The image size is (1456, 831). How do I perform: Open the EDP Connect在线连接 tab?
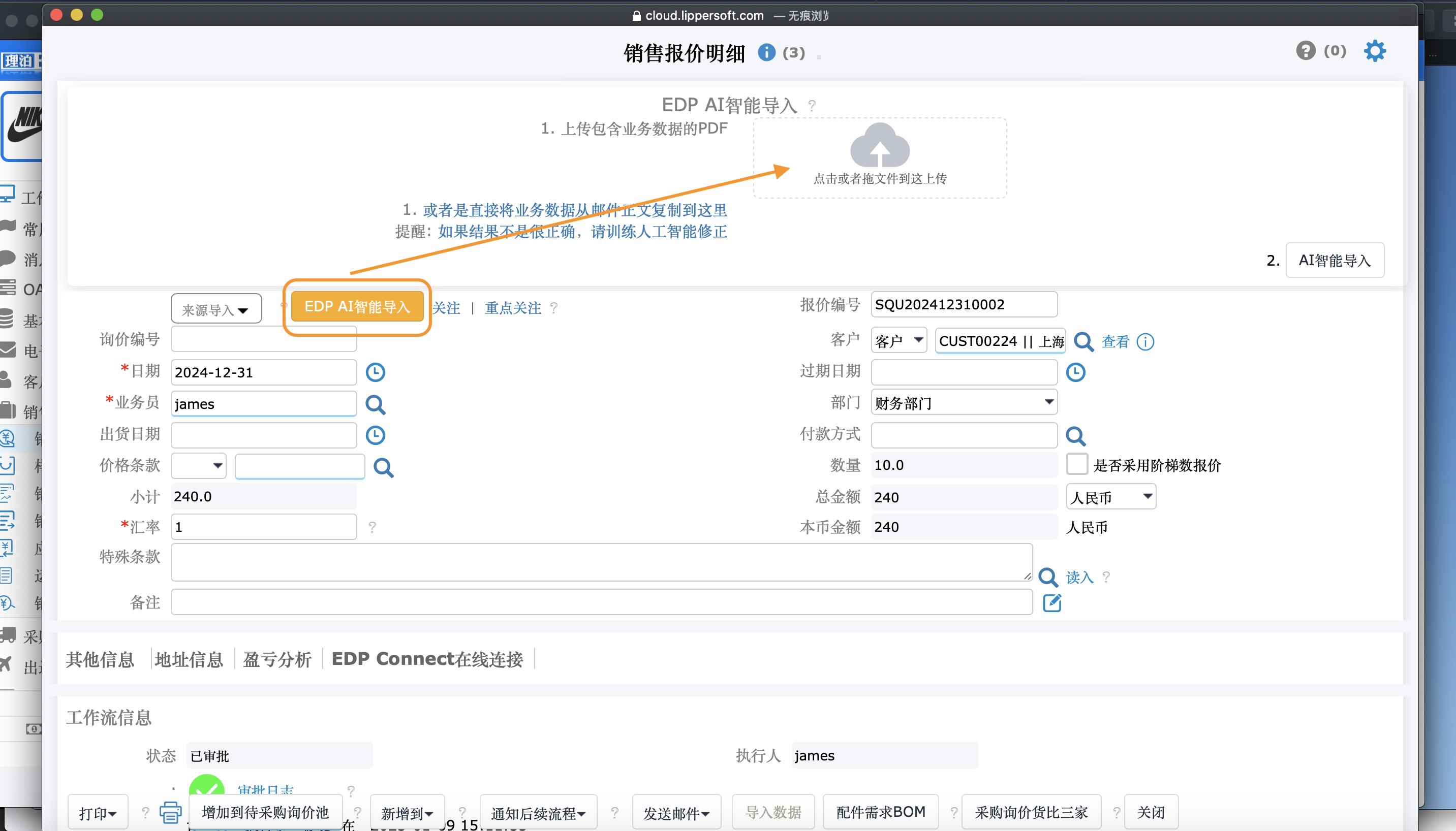point(427,660)
